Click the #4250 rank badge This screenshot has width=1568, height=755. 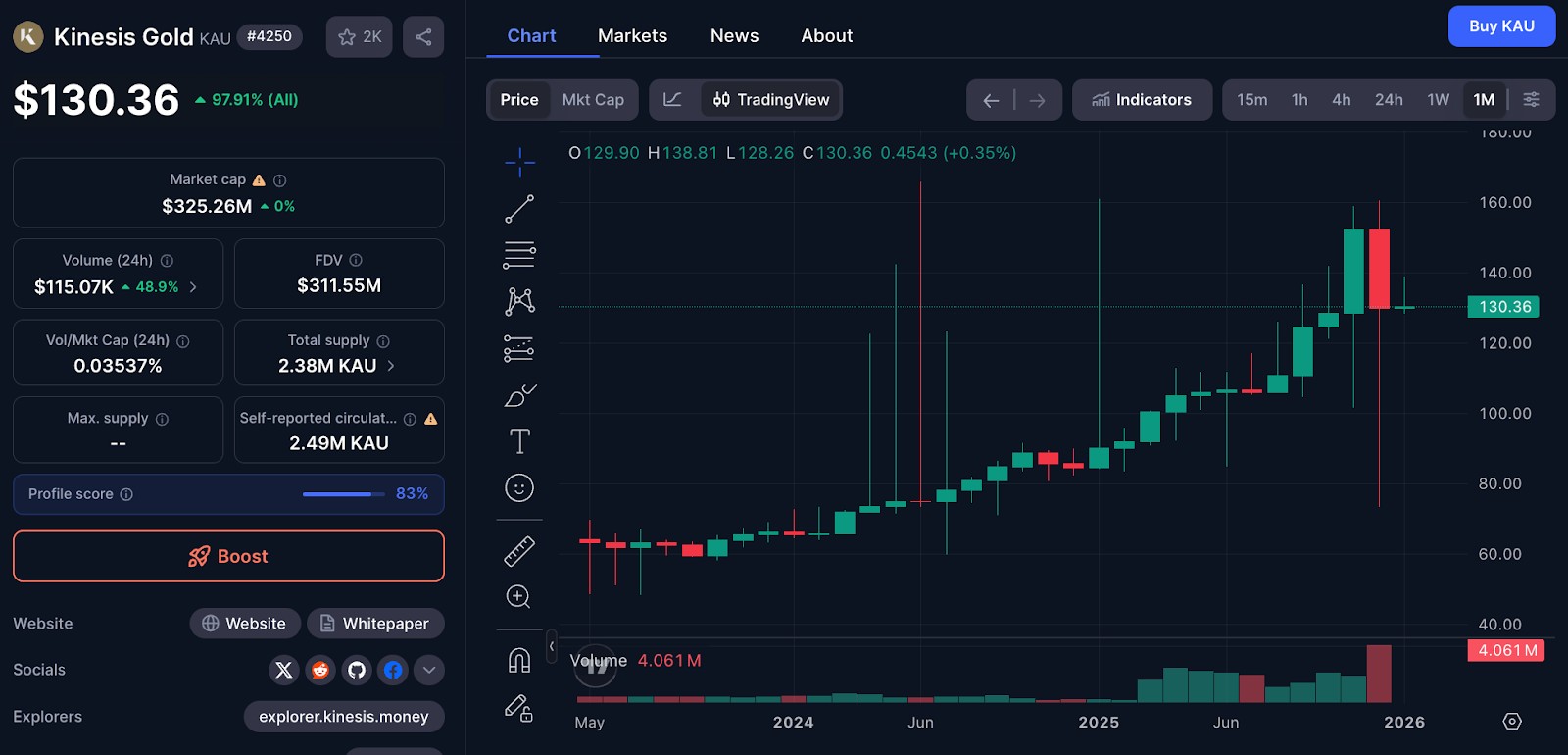click(269, 36)
